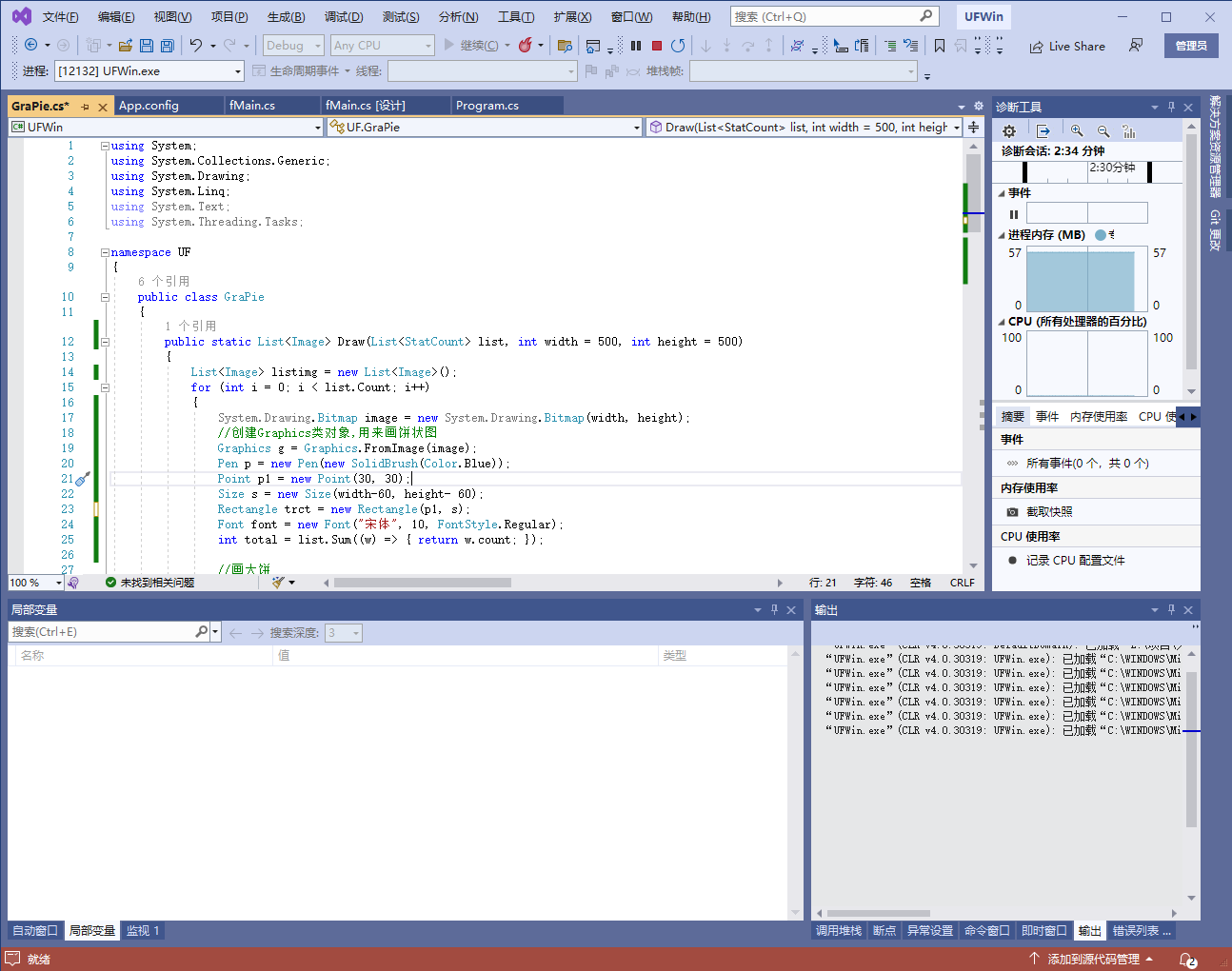The height and width of the screenshot is (971, 1232).
Task: Collapse the for loop block at line 15
Action: click(x=105, y=387)
